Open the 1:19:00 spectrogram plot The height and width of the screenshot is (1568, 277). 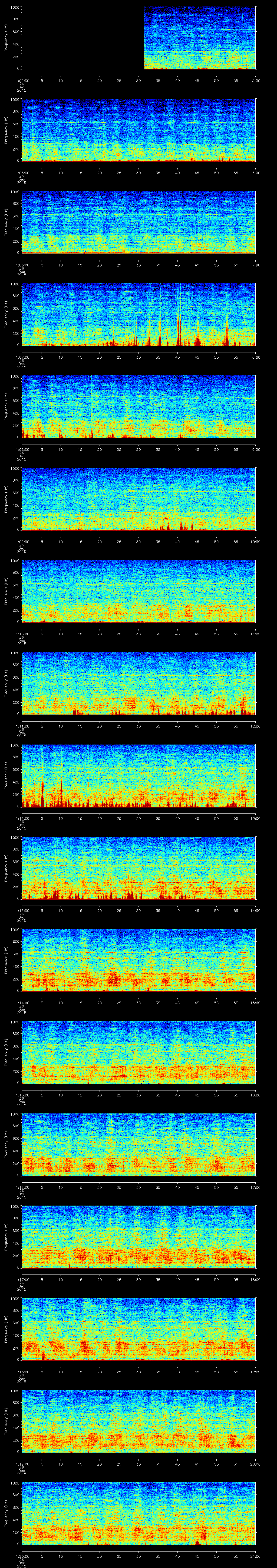[139, 1421]
